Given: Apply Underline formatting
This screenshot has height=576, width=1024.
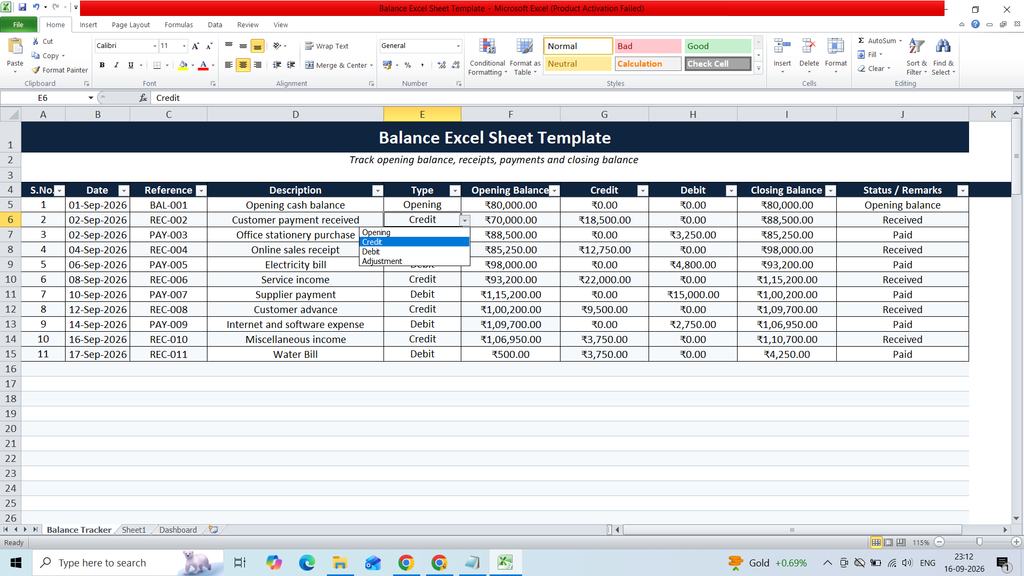Looking at the screenshot, I should 131,65.
